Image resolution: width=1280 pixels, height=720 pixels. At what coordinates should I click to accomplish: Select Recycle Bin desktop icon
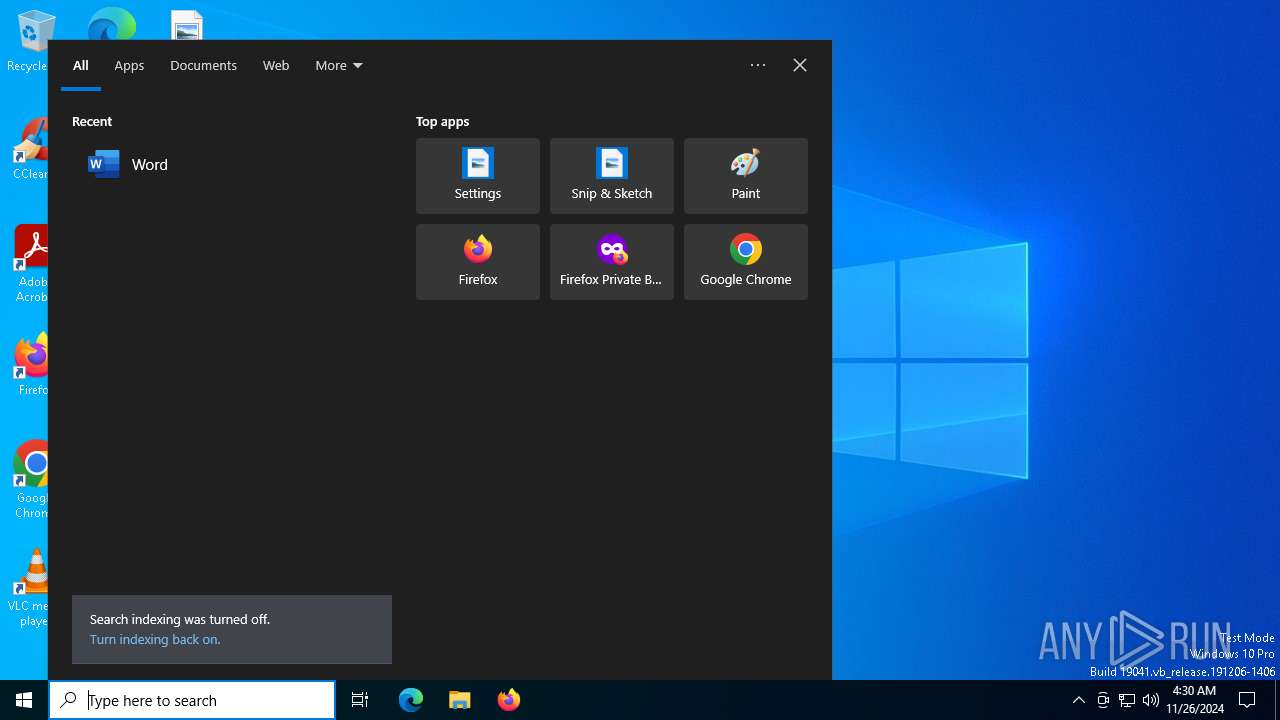click(x=30, y=42)
